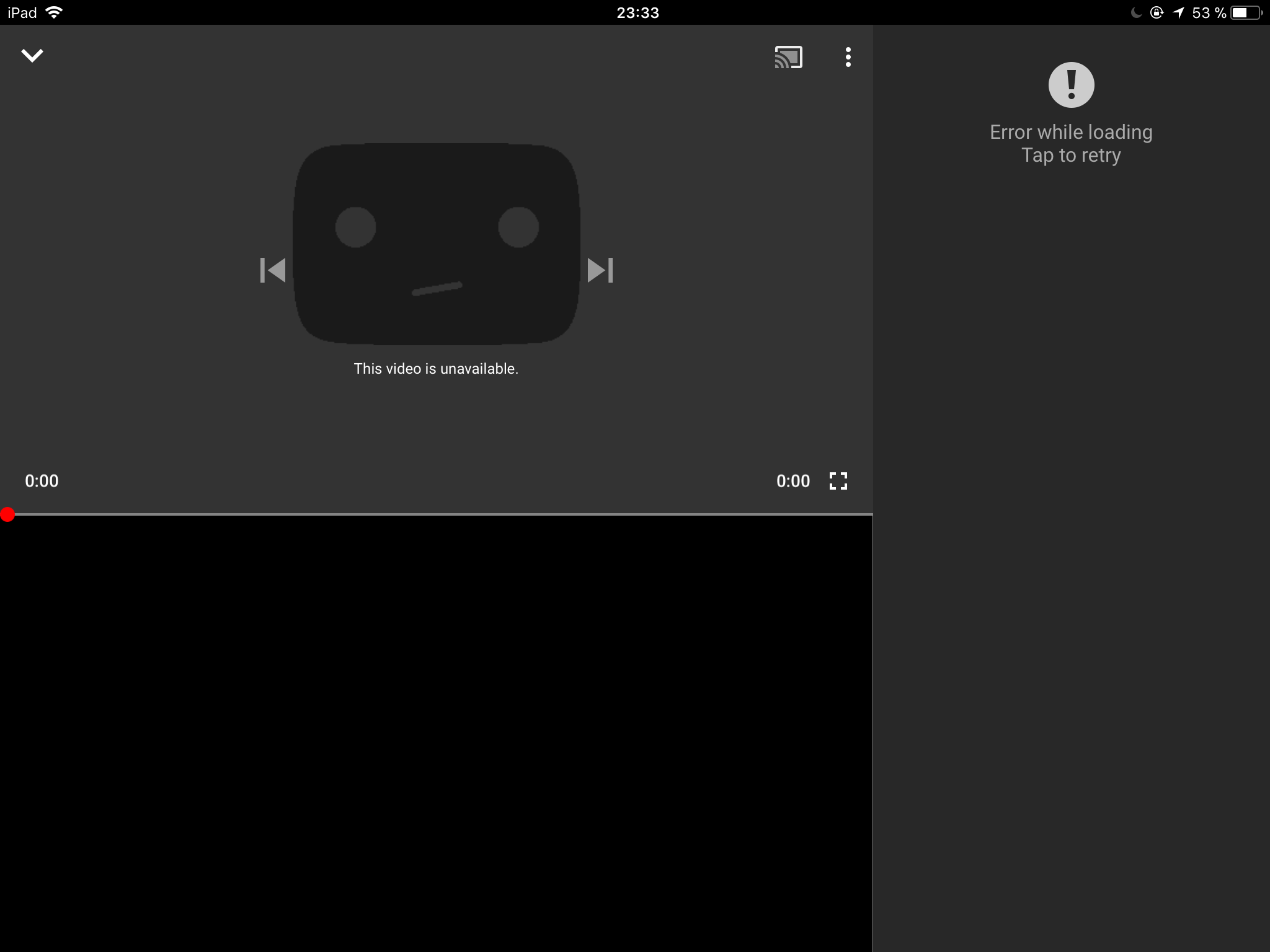This screenshot has width=1270, height=952.
Task: Enter fullscreen mode
Action: tap(839, 481)
